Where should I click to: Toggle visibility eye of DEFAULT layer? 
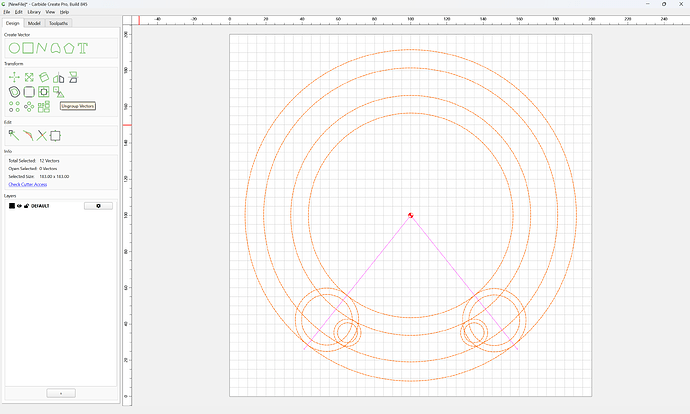[19, 206]
